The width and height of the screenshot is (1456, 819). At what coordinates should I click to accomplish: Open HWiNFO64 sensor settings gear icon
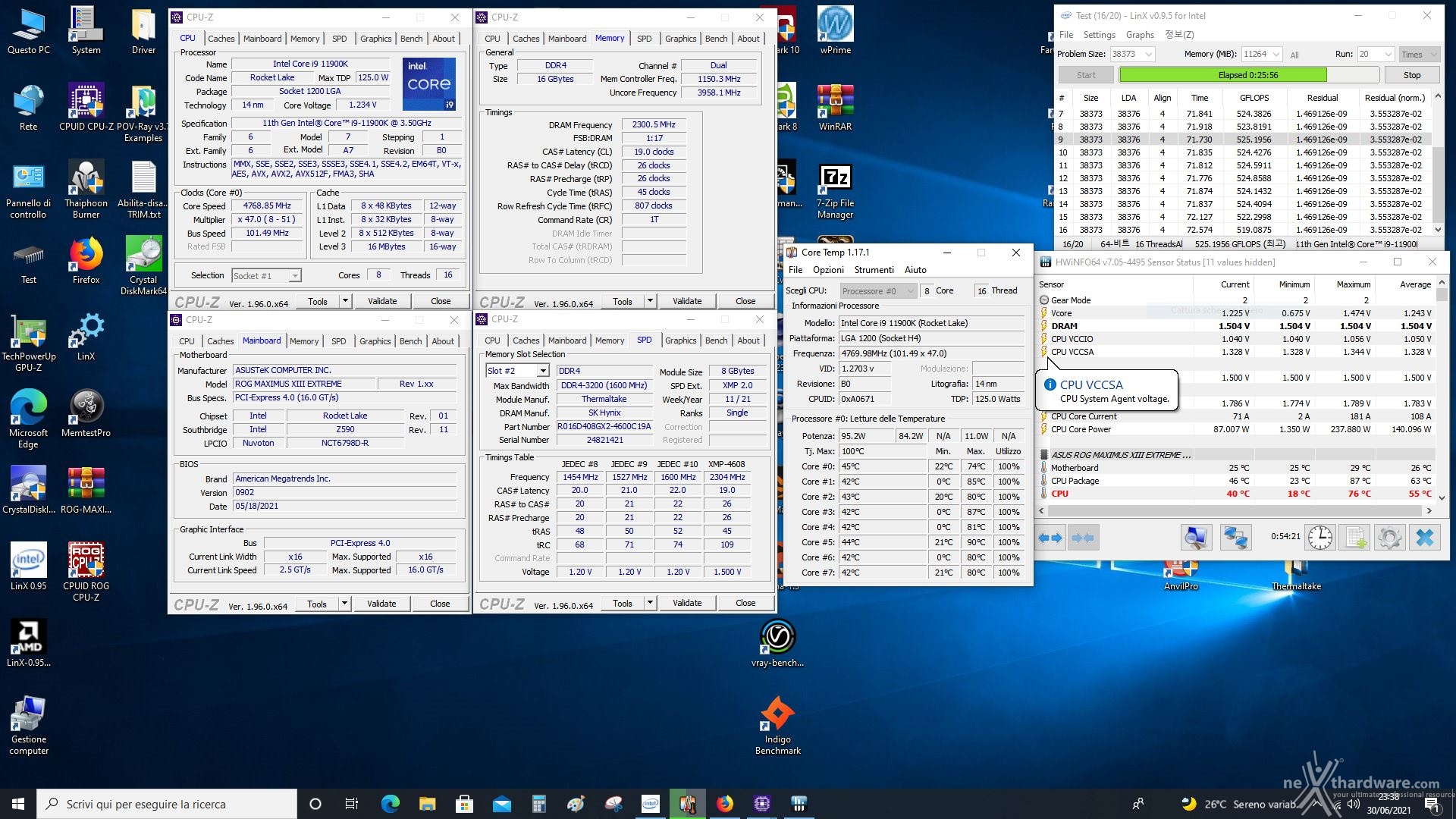click(x=1390, y=538)
